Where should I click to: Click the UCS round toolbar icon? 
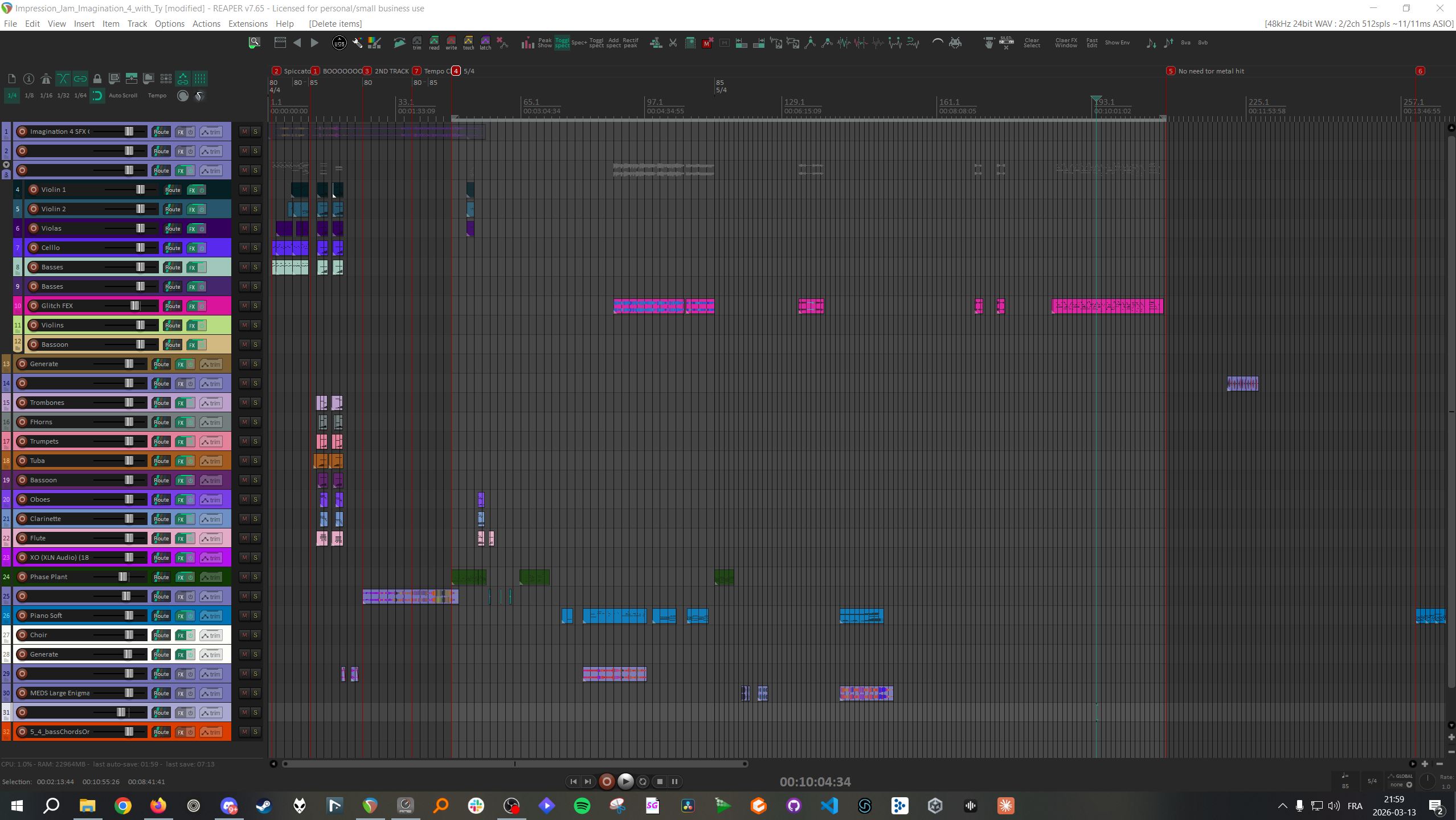click(339, 43)
